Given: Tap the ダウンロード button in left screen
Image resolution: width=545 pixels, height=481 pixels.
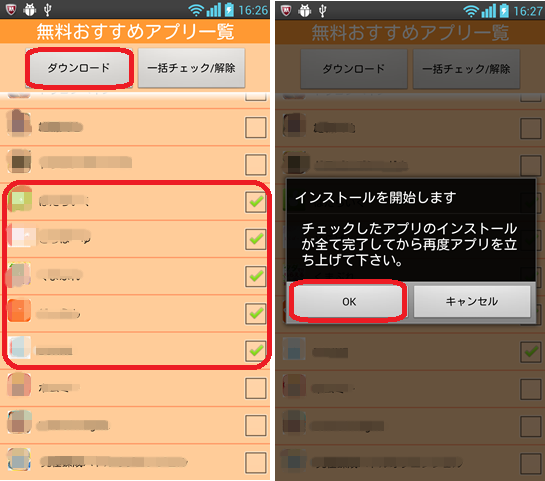Looking at the screenshot, I should 79,68.
